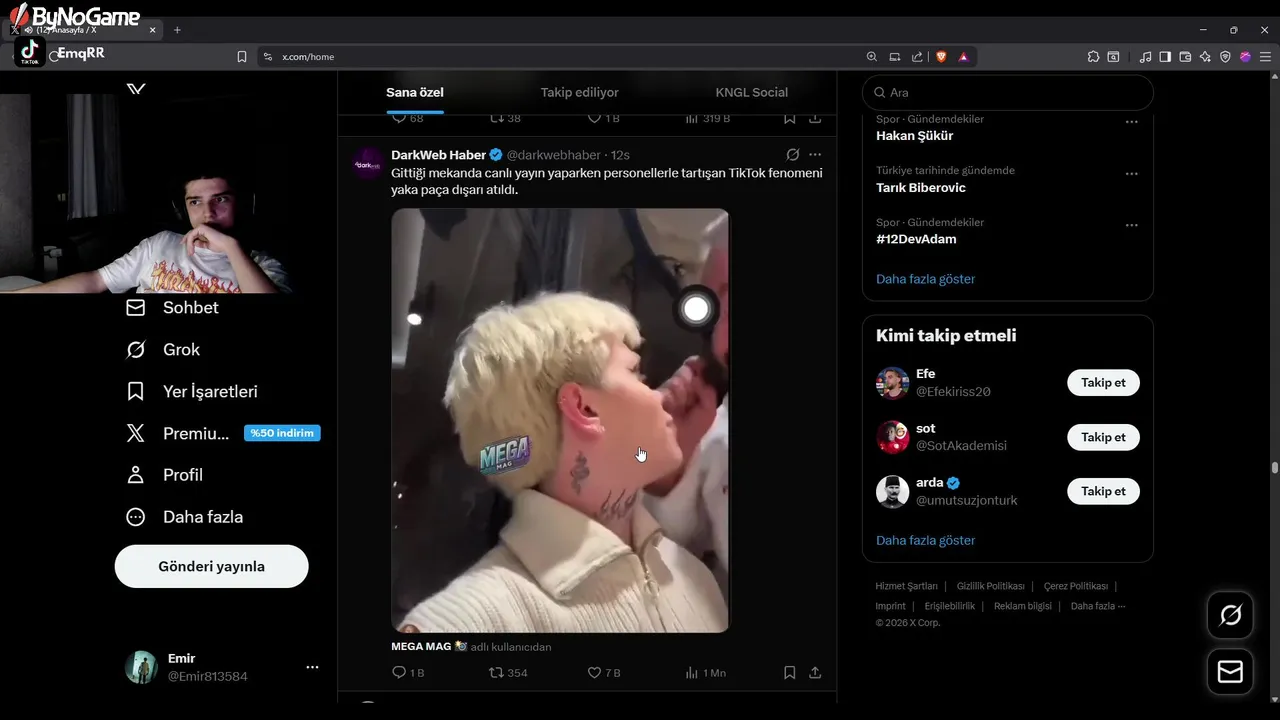The height and width of the screenshot is (720, 1280).
Task: Go to Profil in the sidebar
Action: pos(165,476)
